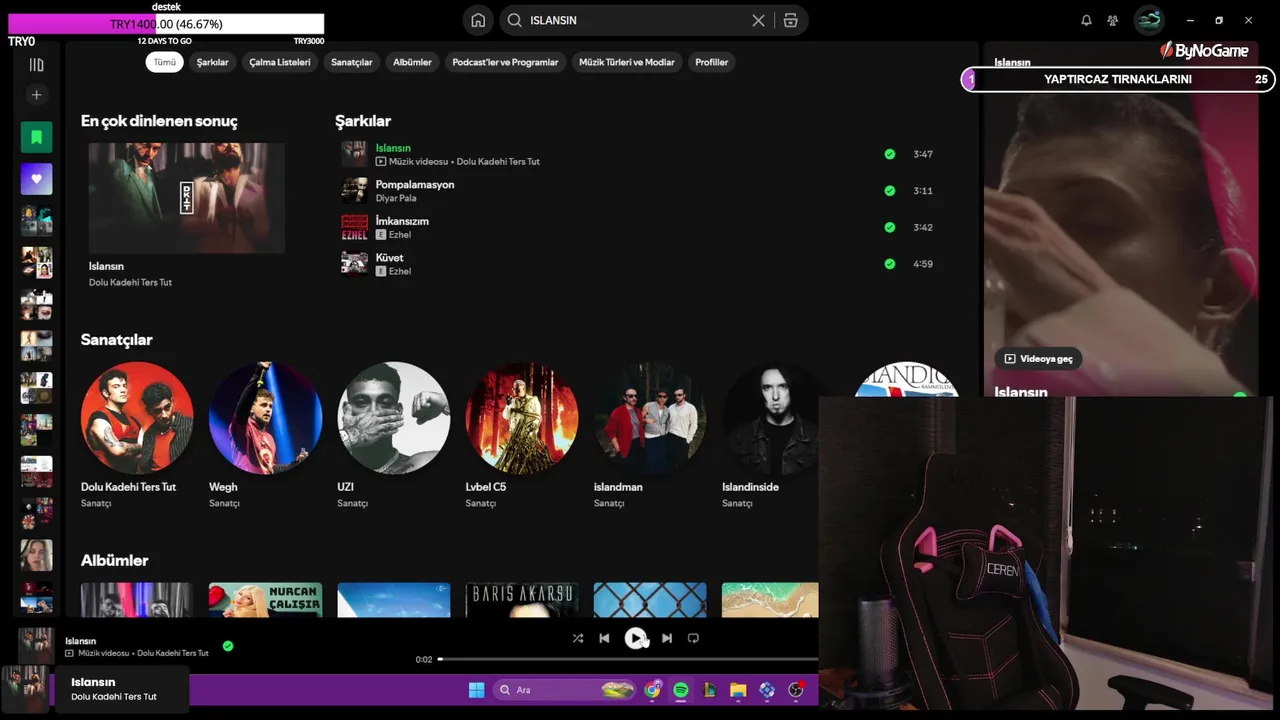The height and width of the screenshot is (720, 1280).
Task: Play Pompalamasyon song row
Action: tap(640, 191)
